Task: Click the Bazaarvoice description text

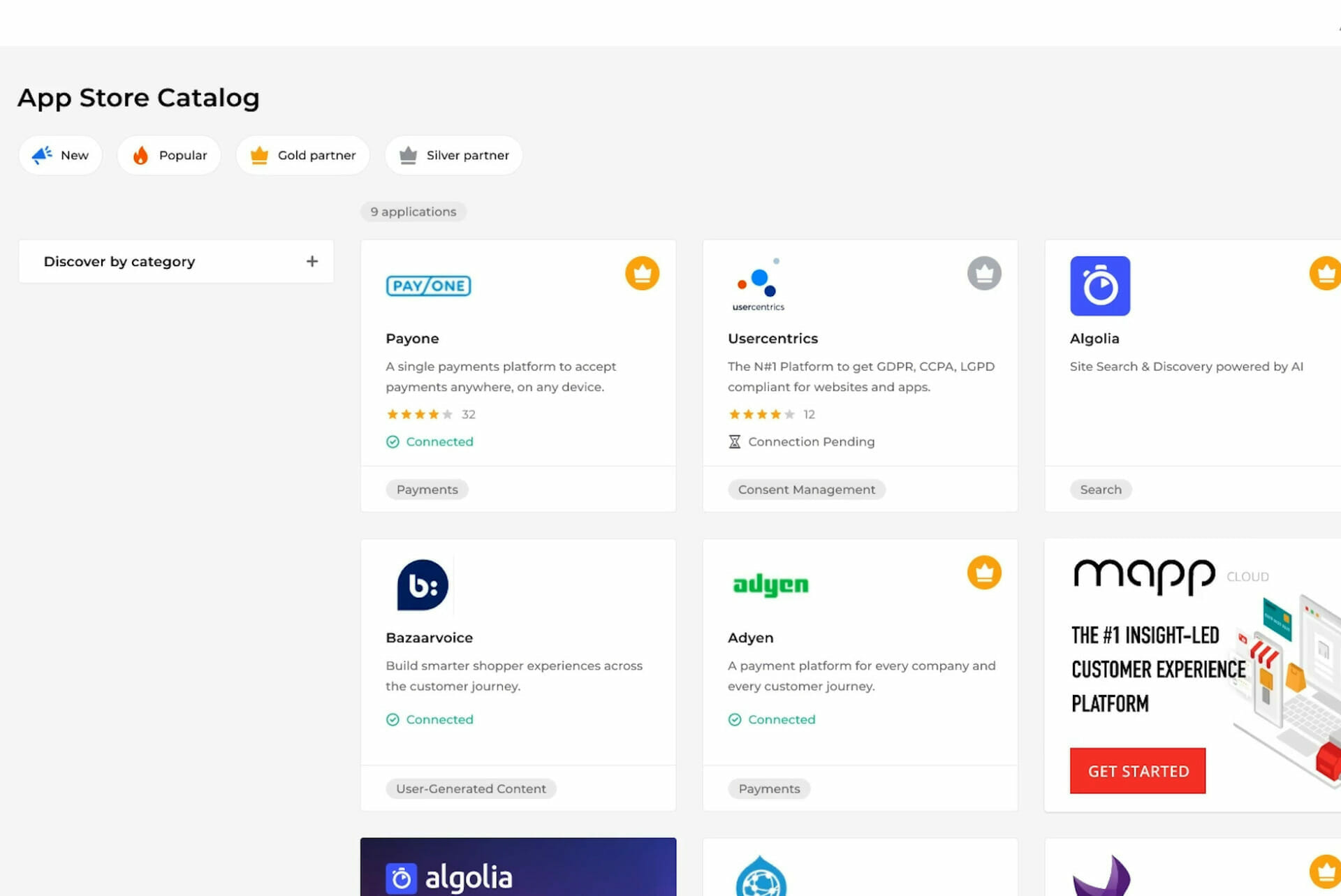Action: [x=513, y=675]
